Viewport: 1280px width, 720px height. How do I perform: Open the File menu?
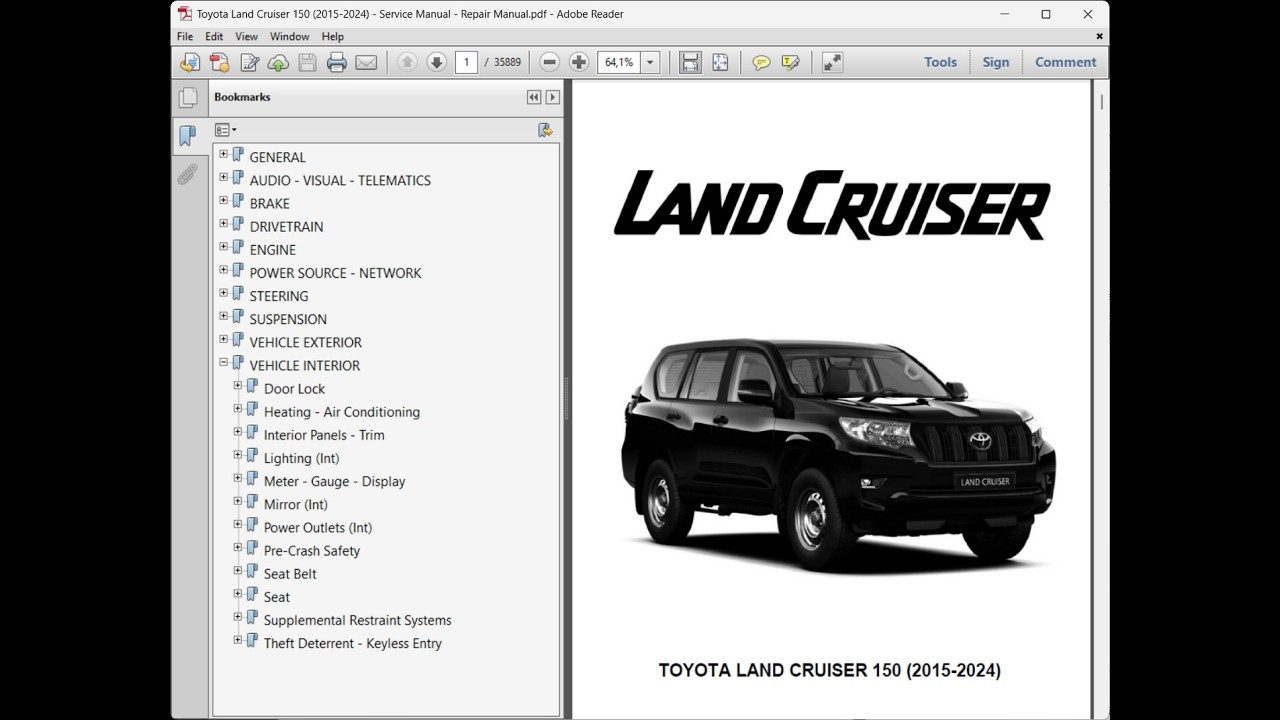click(x=185, y=37)
